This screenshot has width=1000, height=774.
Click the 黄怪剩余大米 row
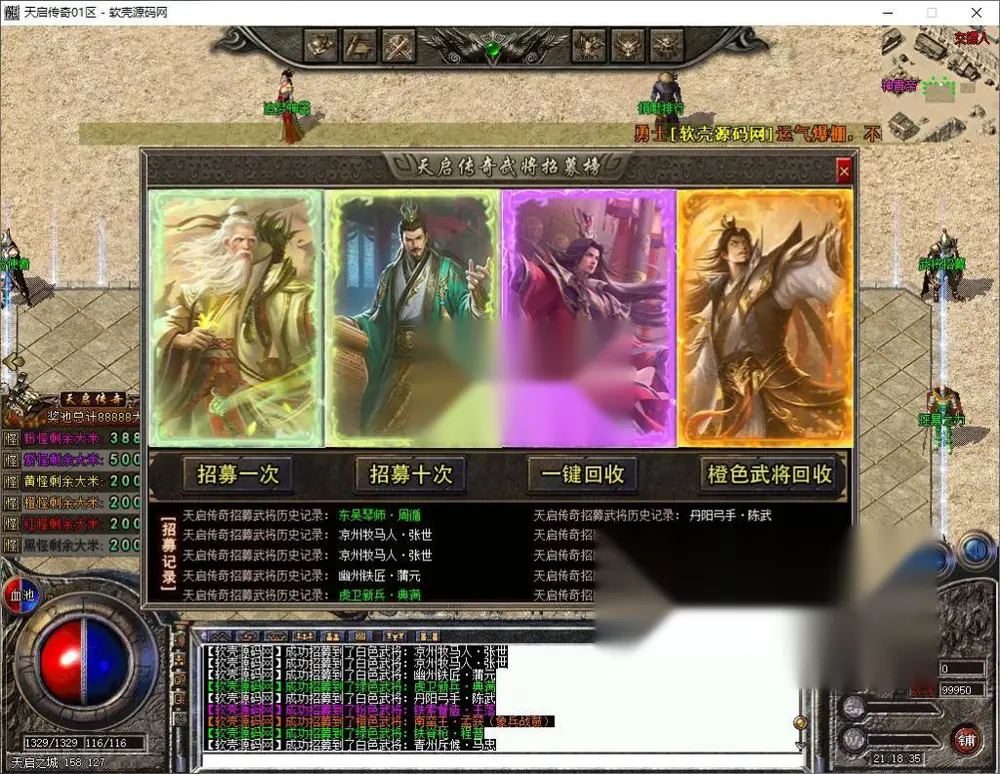coord(71,481)
